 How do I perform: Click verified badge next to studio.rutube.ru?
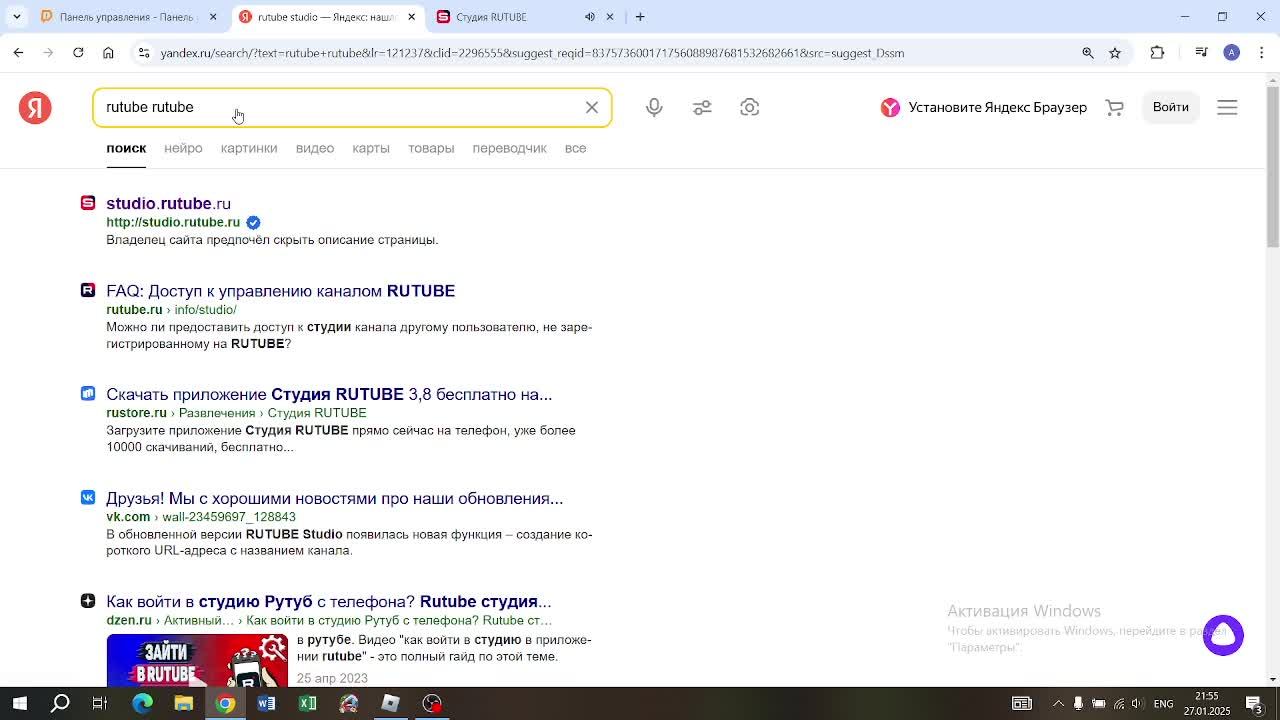point(253,222)
